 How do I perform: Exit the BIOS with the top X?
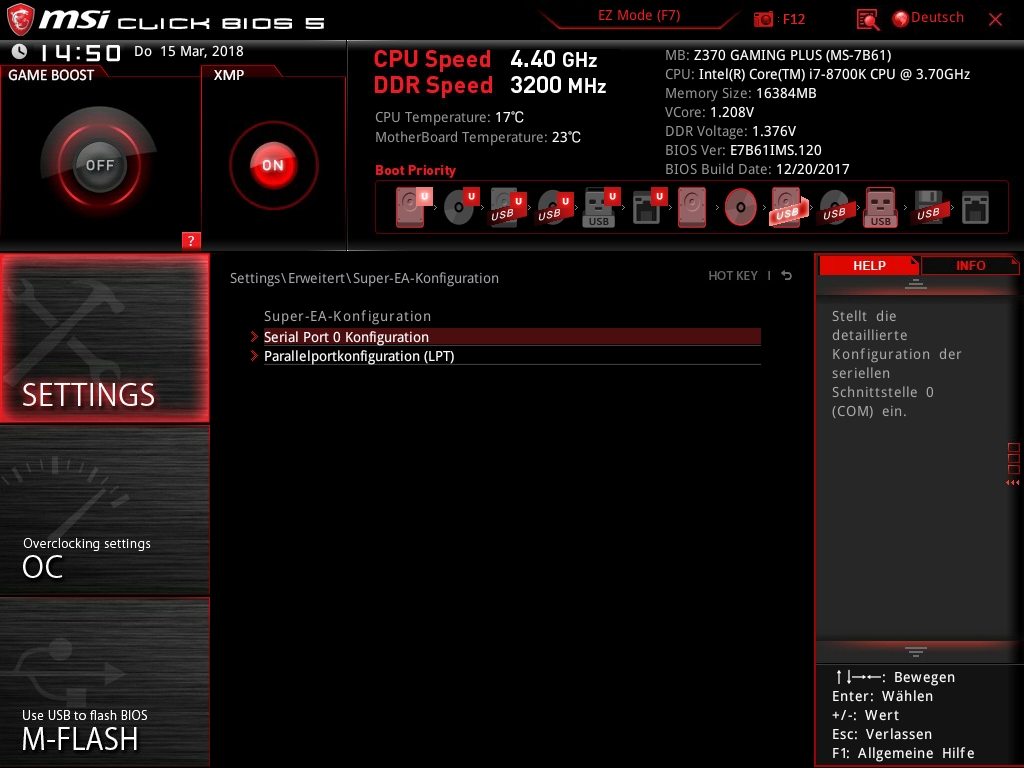coord(995,20)
